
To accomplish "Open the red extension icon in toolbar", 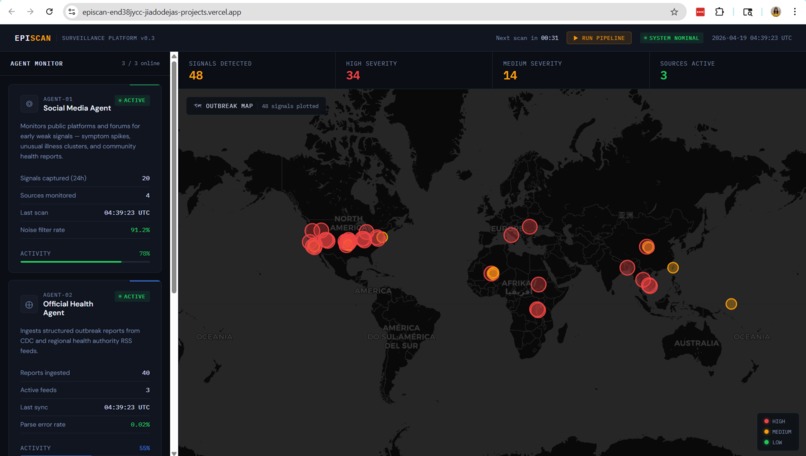I will click(x=700, y=12).
